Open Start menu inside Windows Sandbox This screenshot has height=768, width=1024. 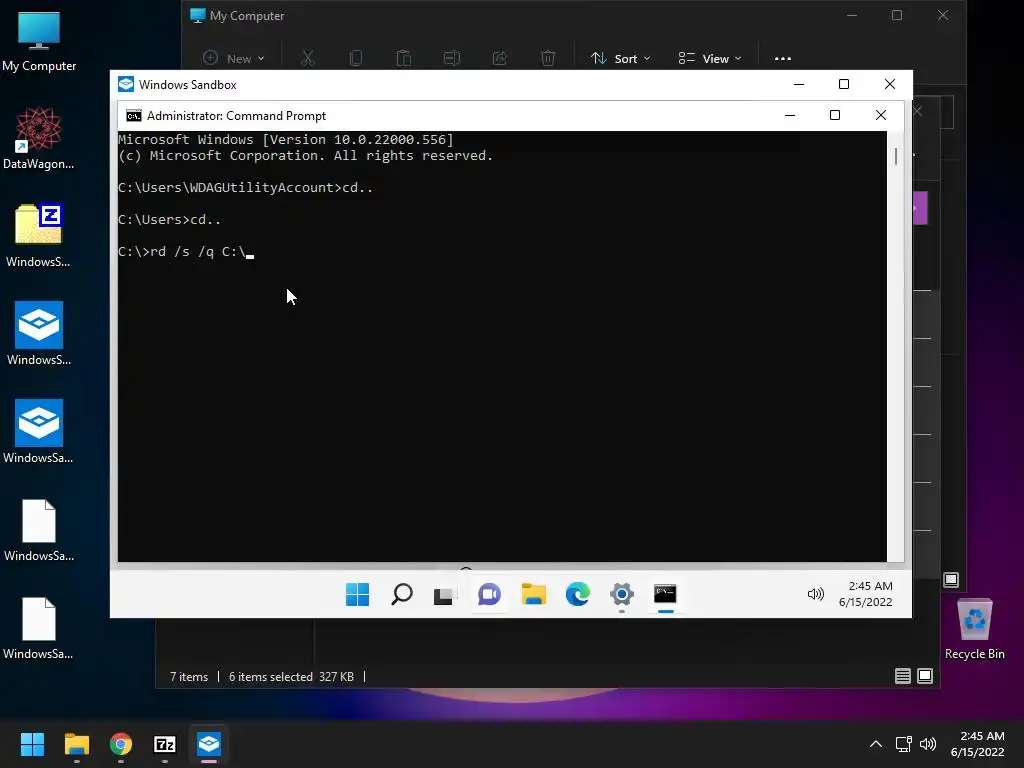click(357, 594)
